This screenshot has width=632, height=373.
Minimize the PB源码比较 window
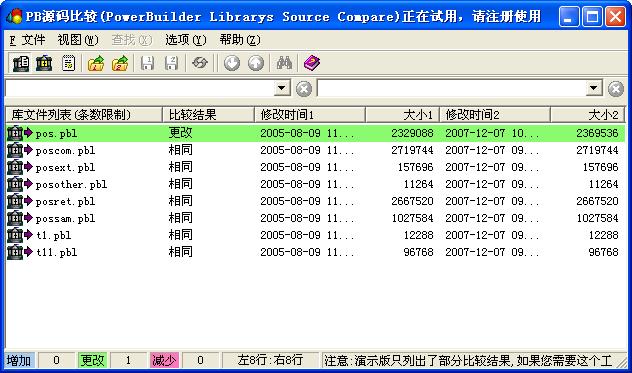pos(569,17)
